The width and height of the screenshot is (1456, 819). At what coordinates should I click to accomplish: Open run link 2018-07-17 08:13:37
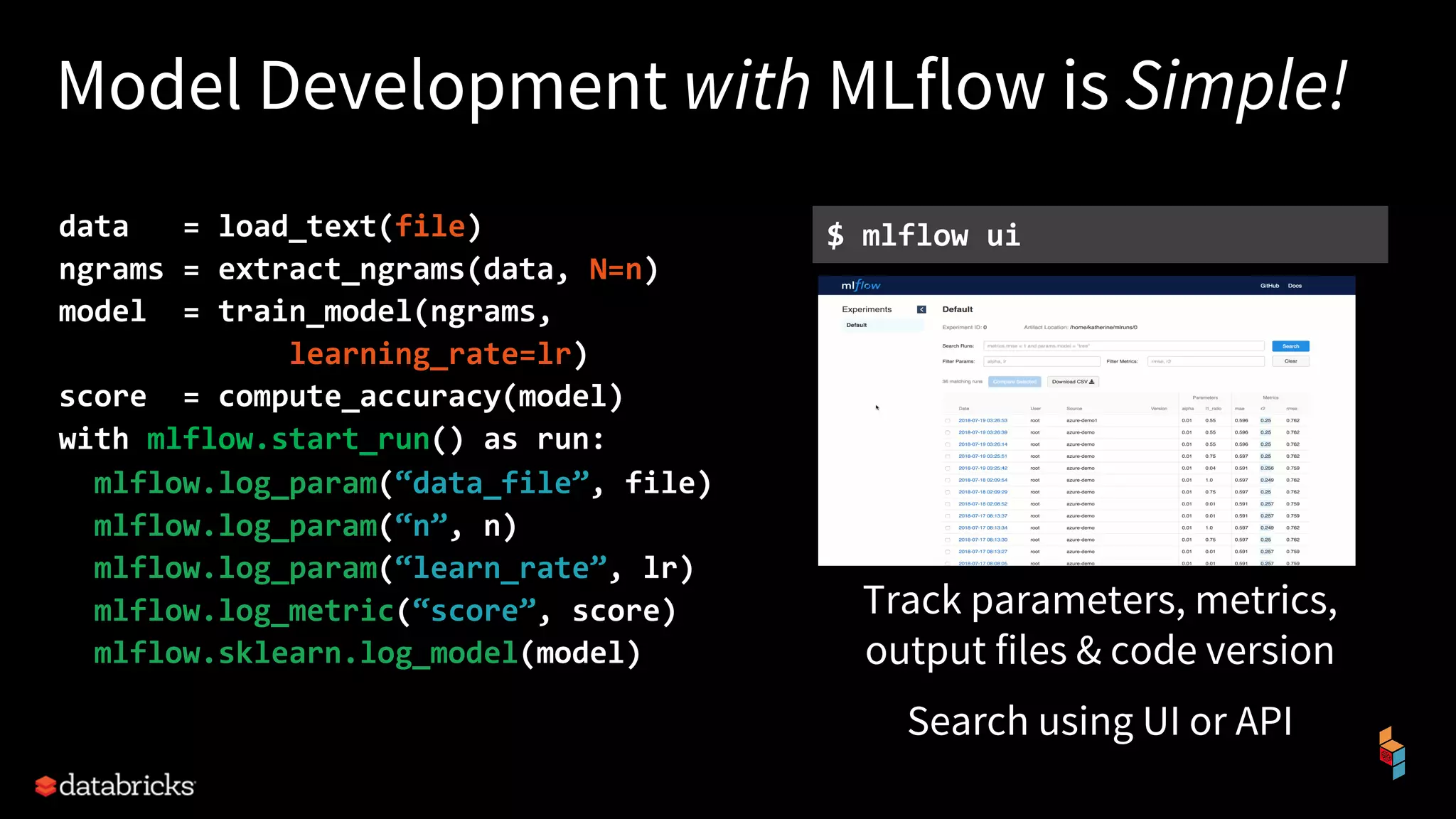coord(983,516)
